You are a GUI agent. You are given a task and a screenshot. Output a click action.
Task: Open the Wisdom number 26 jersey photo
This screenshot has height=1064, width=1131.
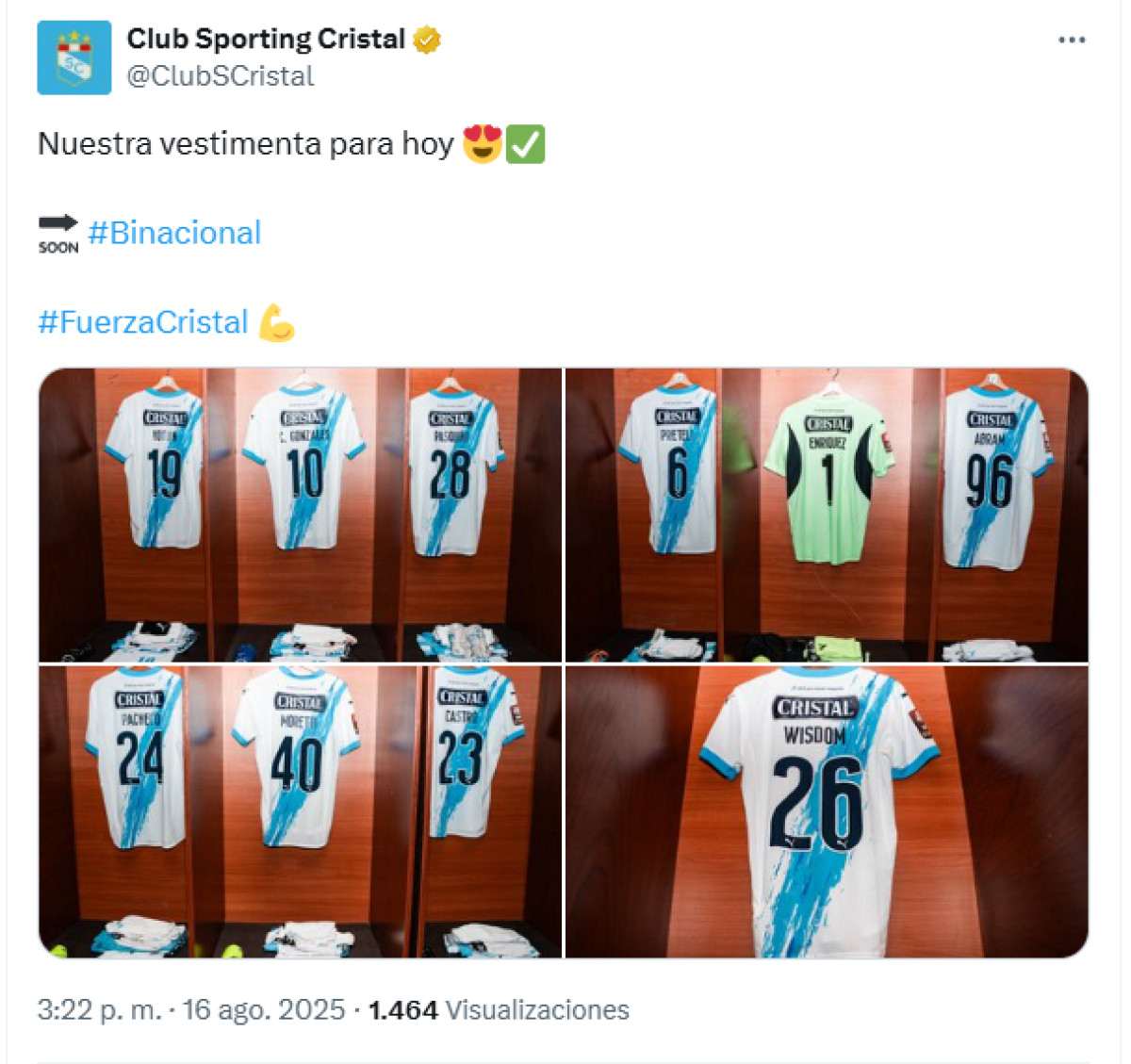pos(827,811)
